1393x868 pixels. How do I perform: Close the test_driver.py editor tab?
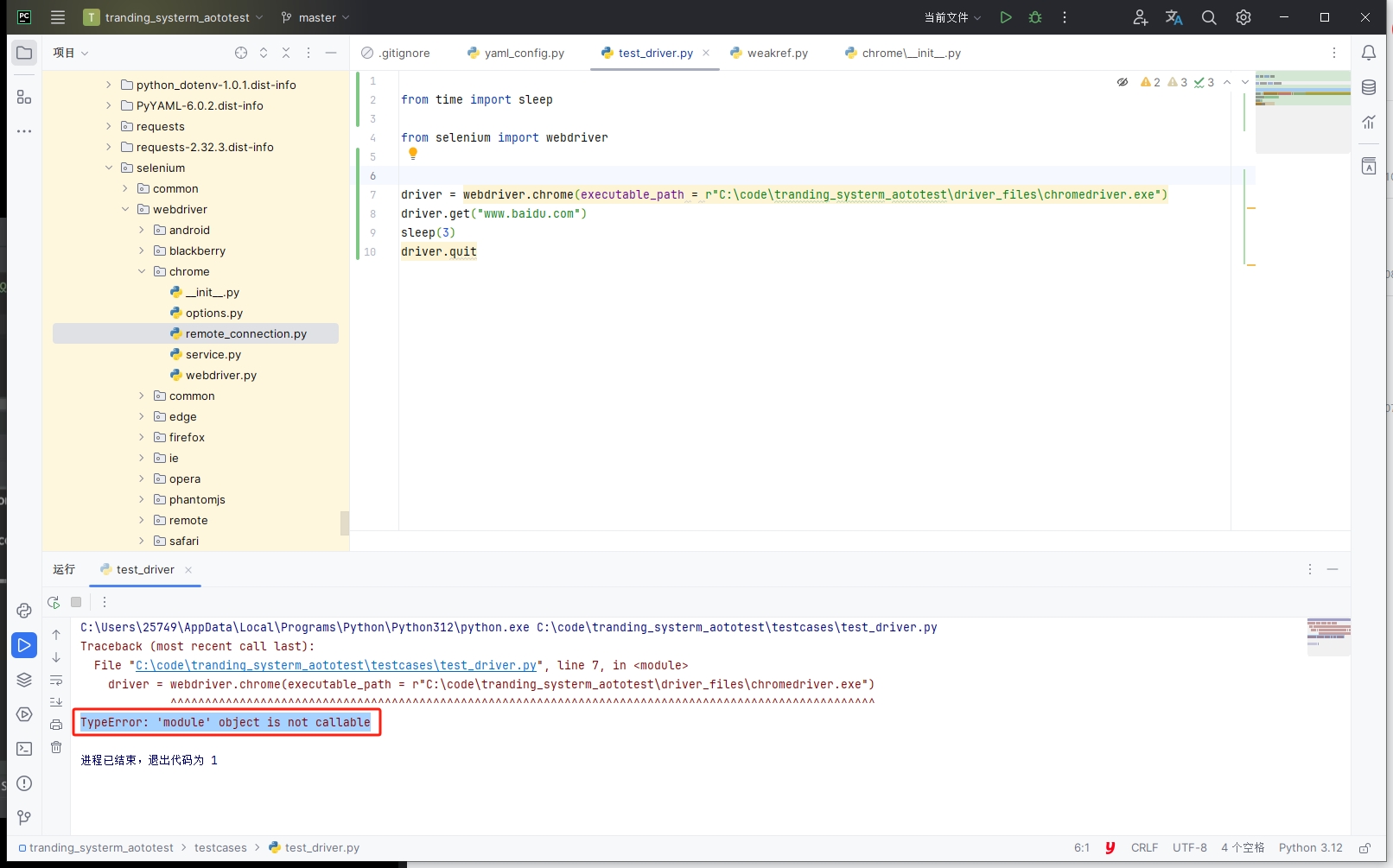[706, 53]
